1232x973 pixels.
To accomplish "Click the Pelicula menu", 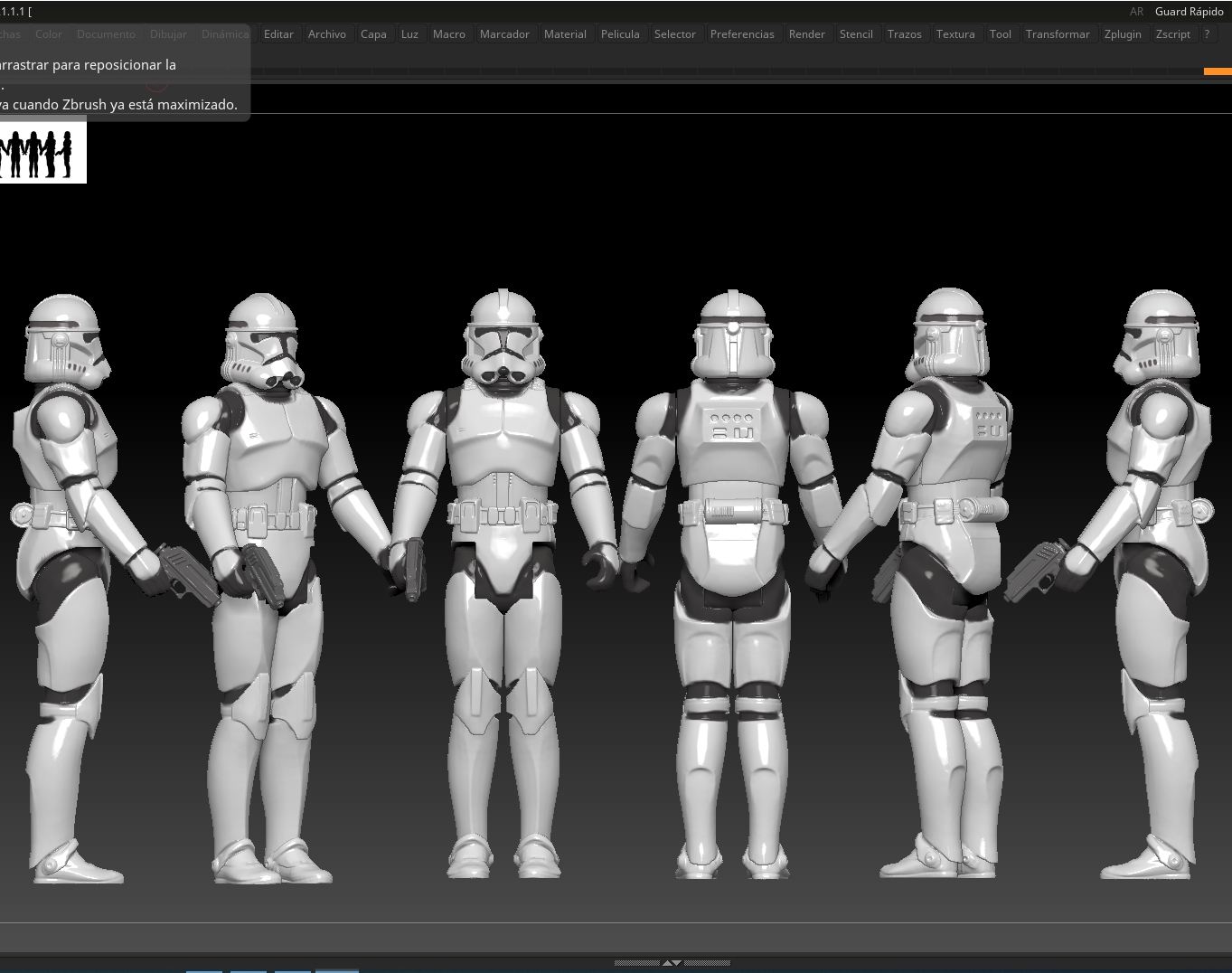I will pyautogui.click(x=620, y=34).
